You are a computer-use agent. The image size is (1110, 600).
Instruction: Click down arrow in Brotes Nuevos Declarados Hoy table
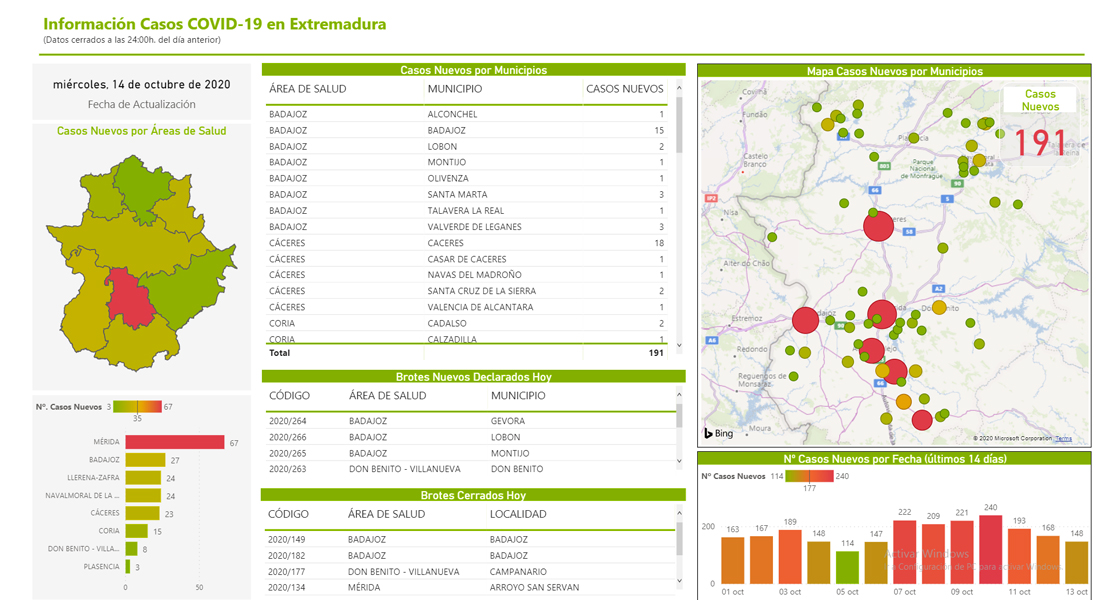pyautogui.click(x=680, y=461)
